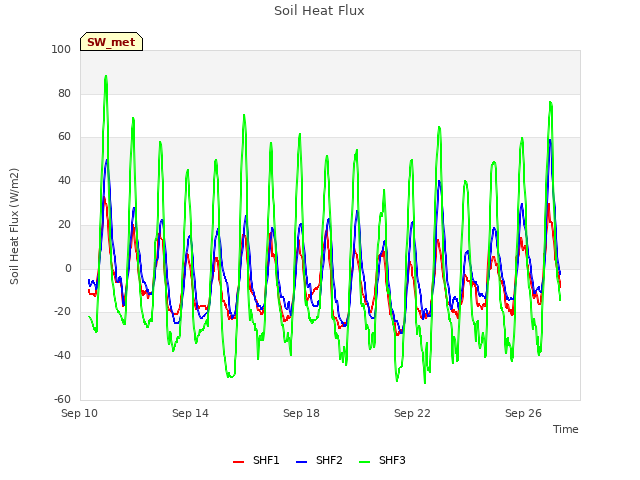The width and height of the screenshot is (640, 480).
Task: Select the Soil Heat Flux chart title
Action: [x=319, y=11]
